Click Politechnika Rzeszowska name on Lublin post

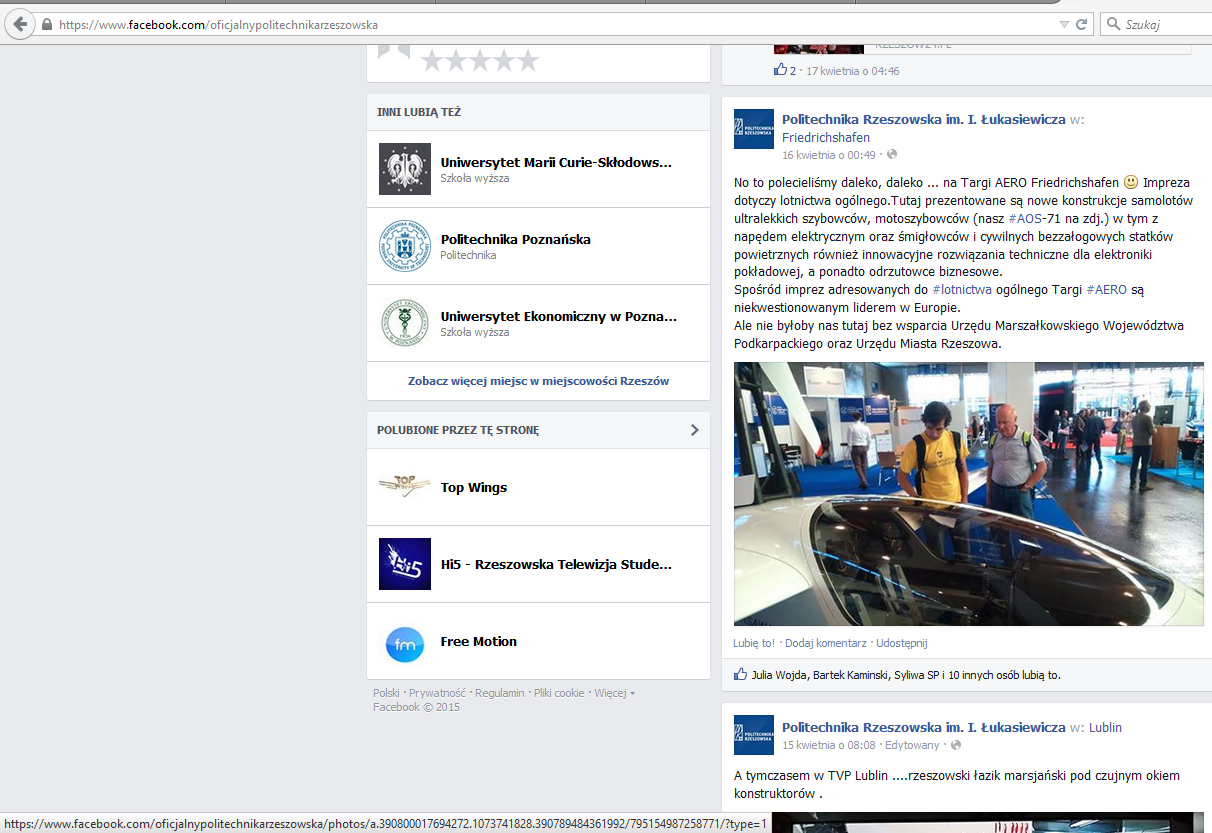[924, 728]
